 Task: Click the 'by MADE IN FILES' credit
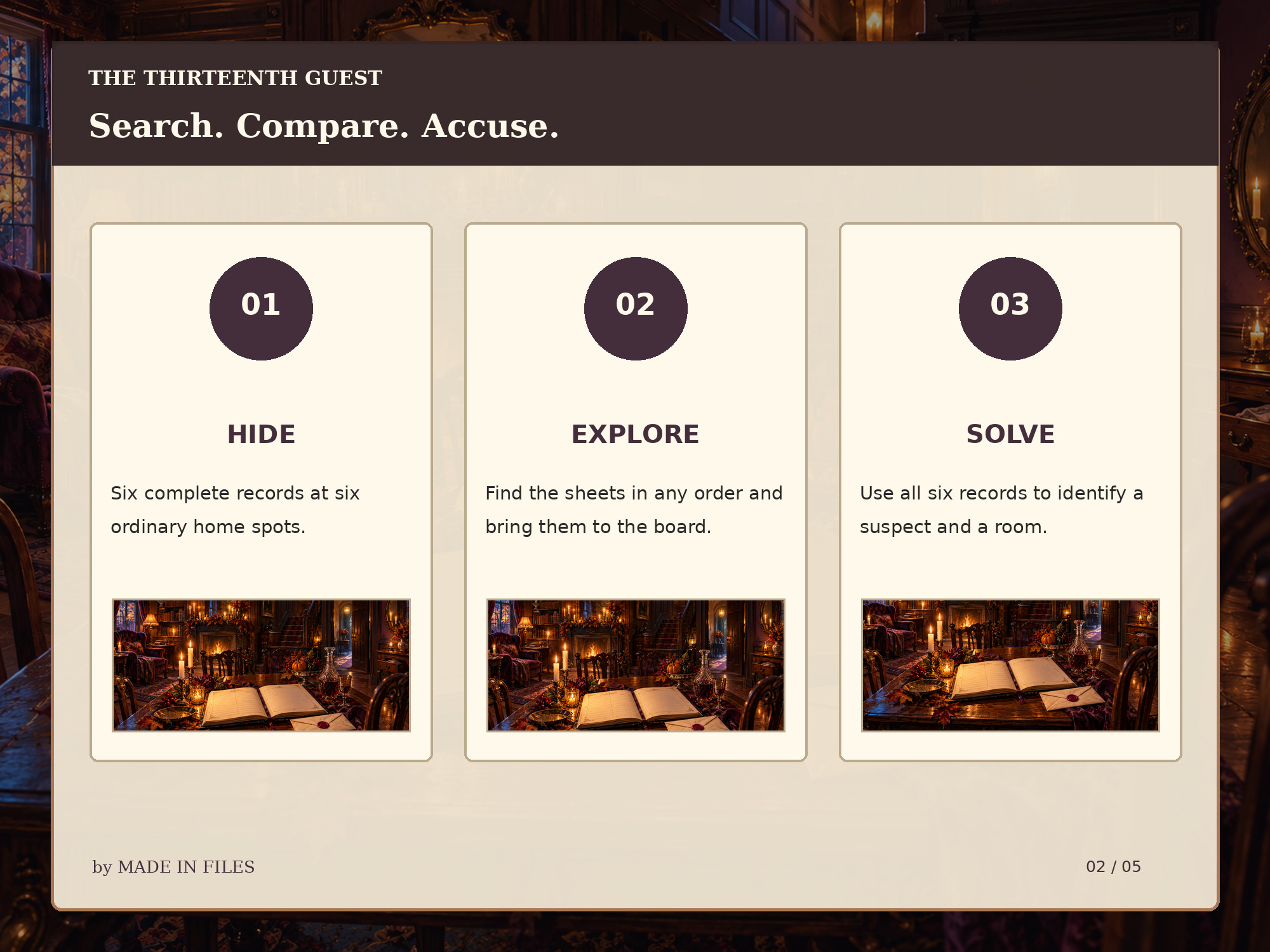(x=173, y=867)
